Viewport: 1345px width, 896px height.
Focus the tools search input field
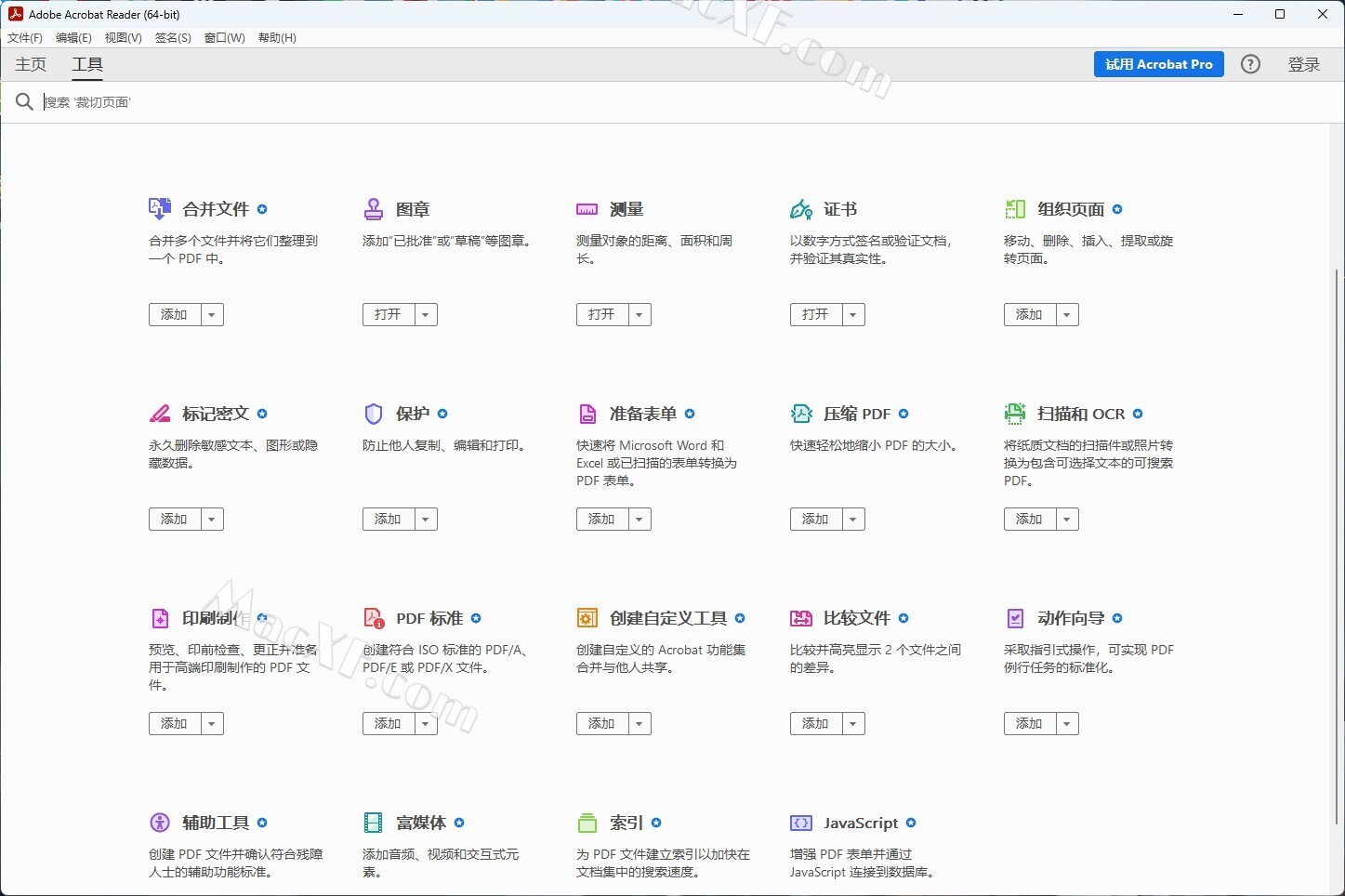coord(688,102)
